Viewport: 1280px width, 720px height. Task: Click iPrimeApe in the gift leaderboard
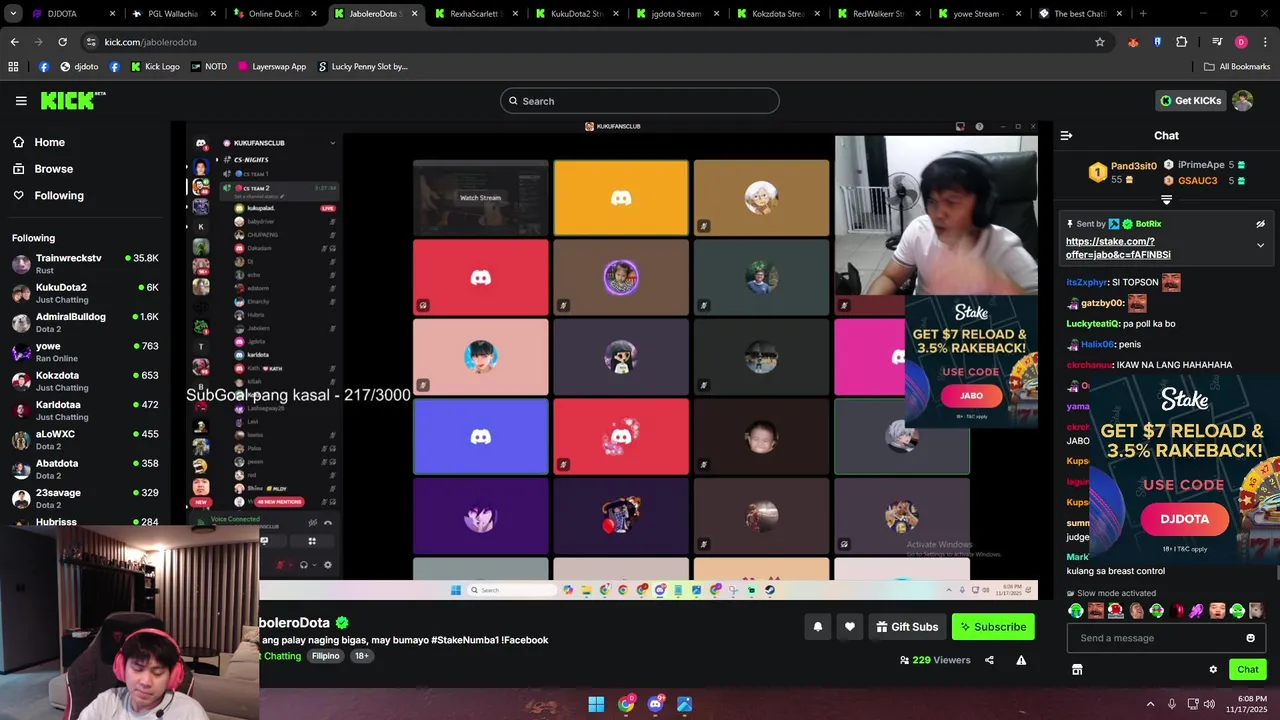coord(1200,165)
